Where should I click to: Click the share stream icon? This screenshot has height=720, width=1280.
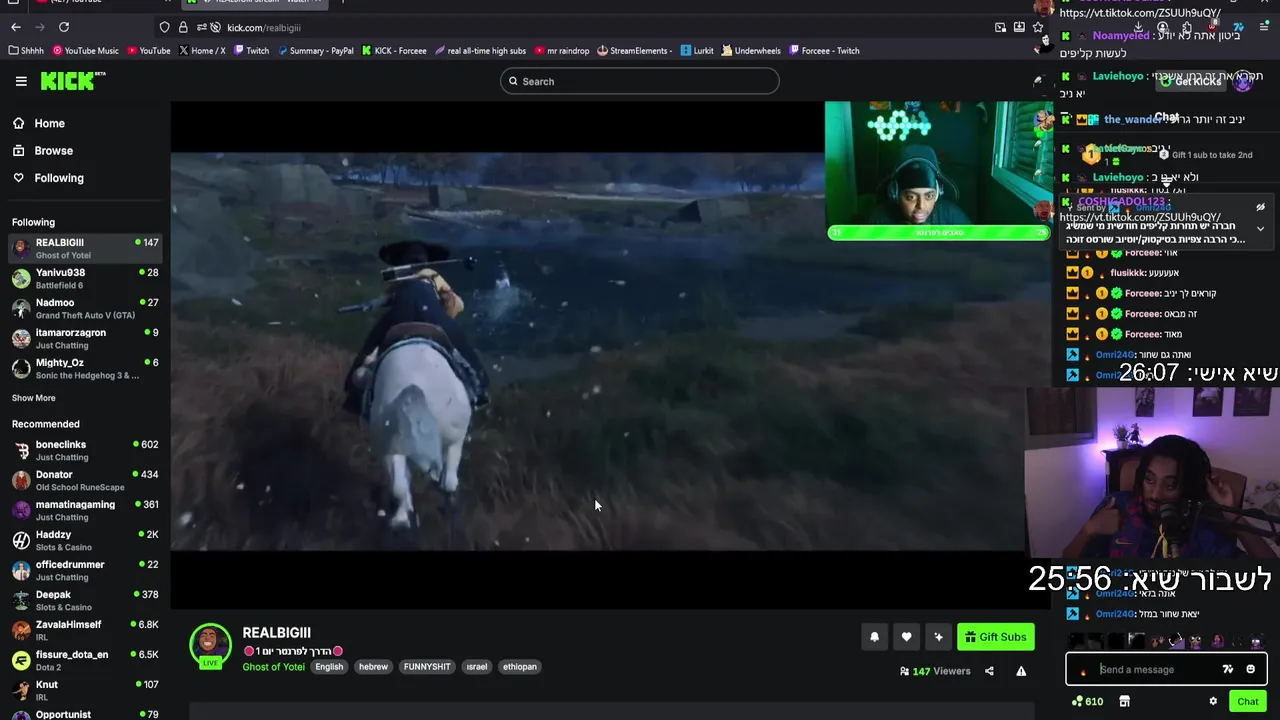(989, 671)
